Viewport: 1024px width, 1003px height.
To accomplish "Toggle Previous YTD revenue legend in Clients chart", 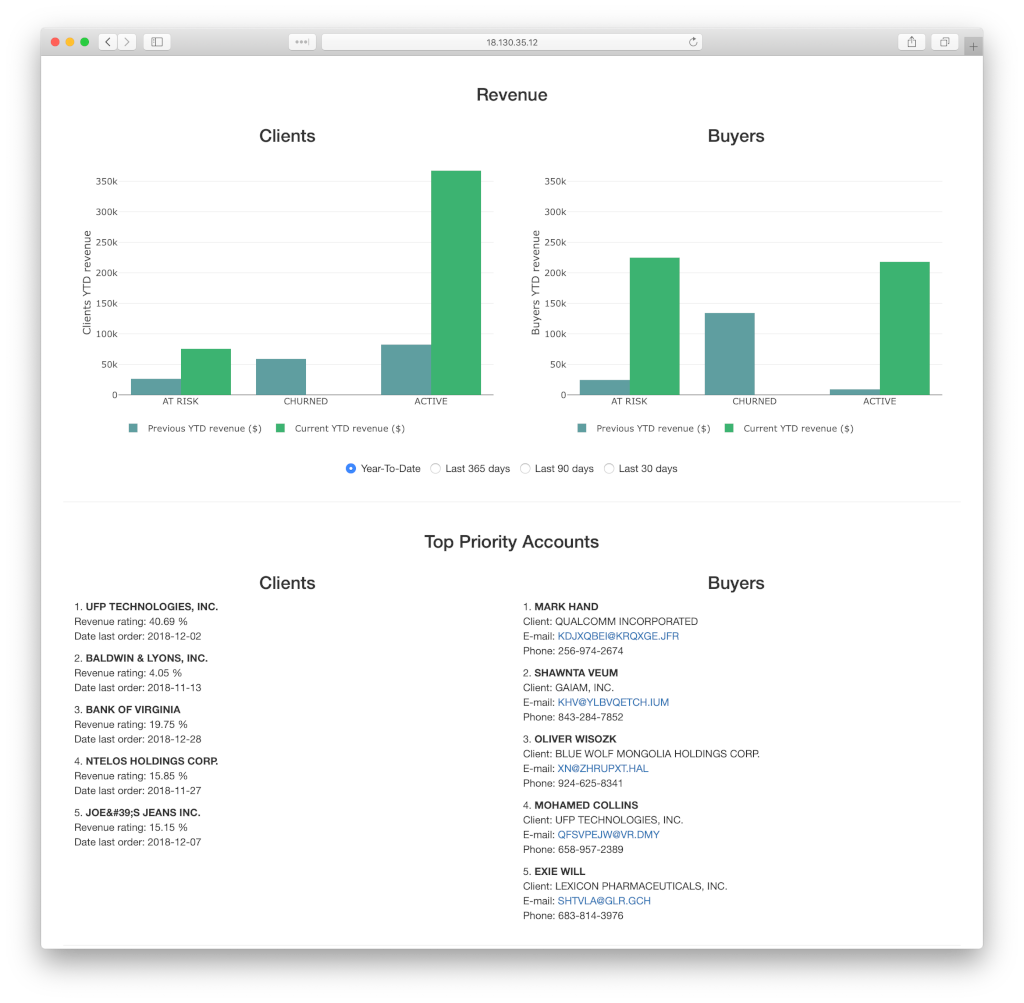I will (195, 428).
